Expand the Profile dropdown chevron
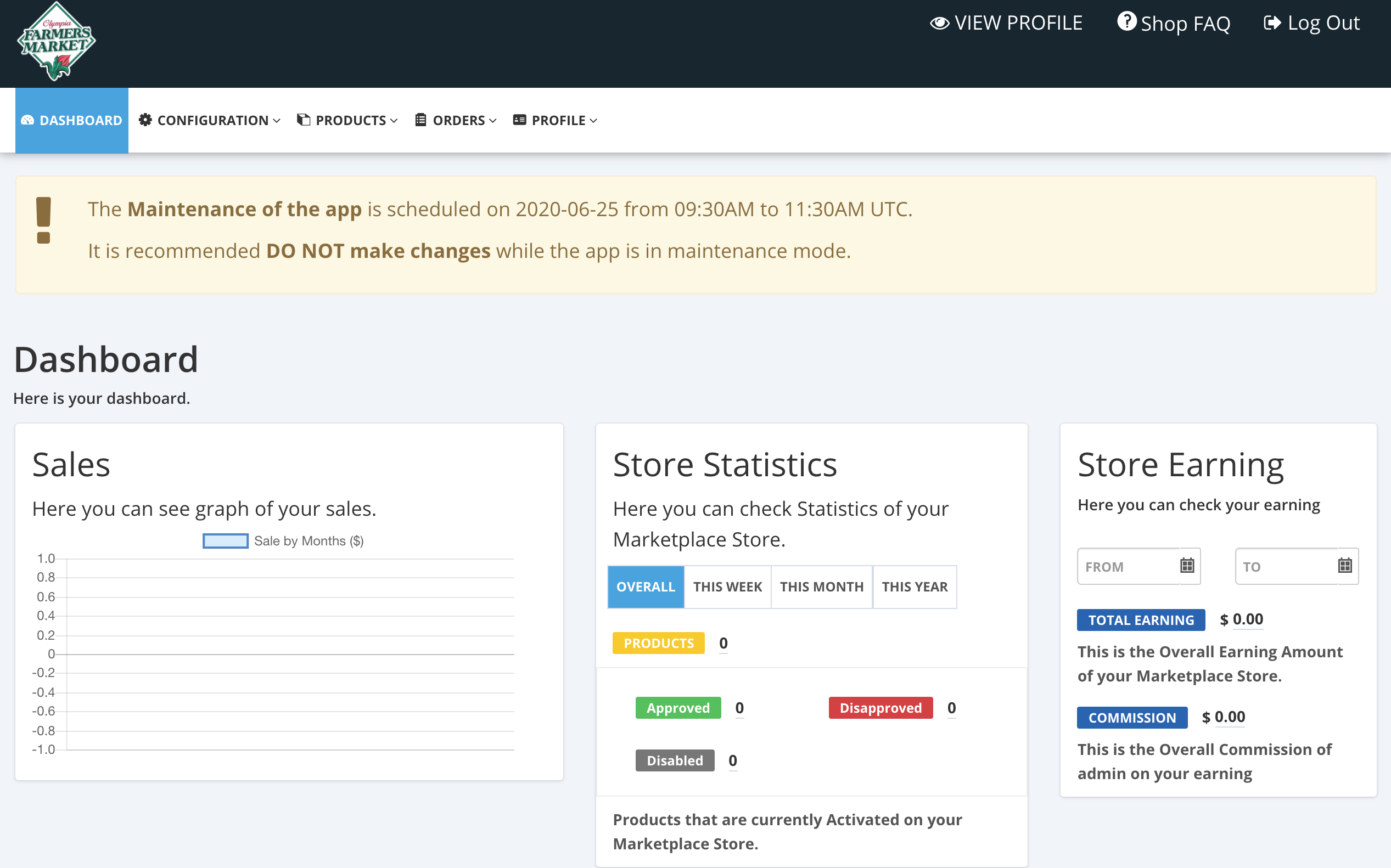Screen dimensions: 1391x868 [593, 121]
